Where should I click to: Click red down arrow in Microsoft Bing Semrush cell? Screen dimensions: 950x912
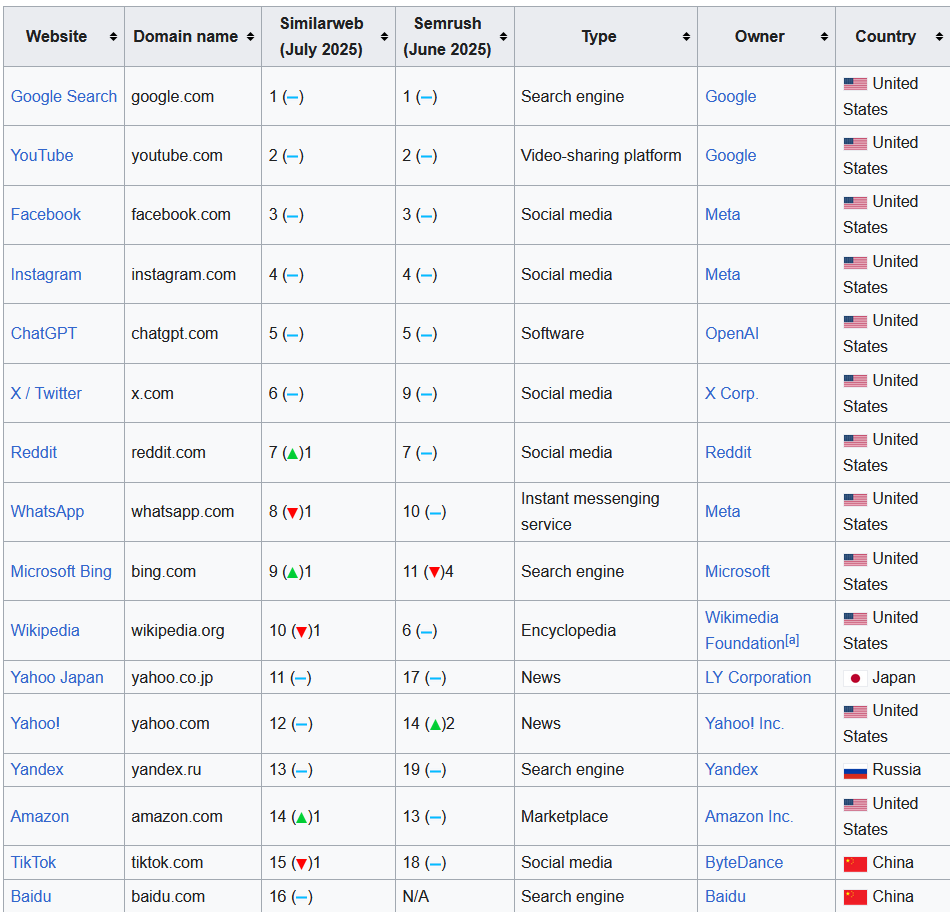coord(434,572)
